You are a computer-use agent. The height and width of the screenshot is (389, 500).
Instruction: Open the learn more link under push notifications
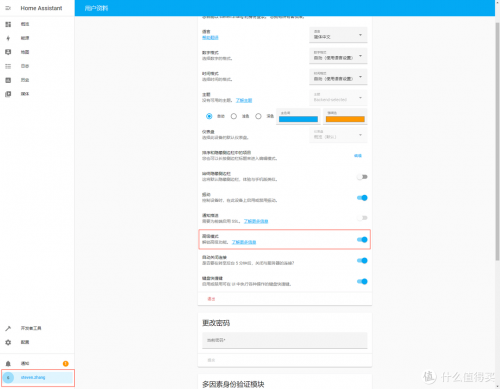click(x=256, y=221)
